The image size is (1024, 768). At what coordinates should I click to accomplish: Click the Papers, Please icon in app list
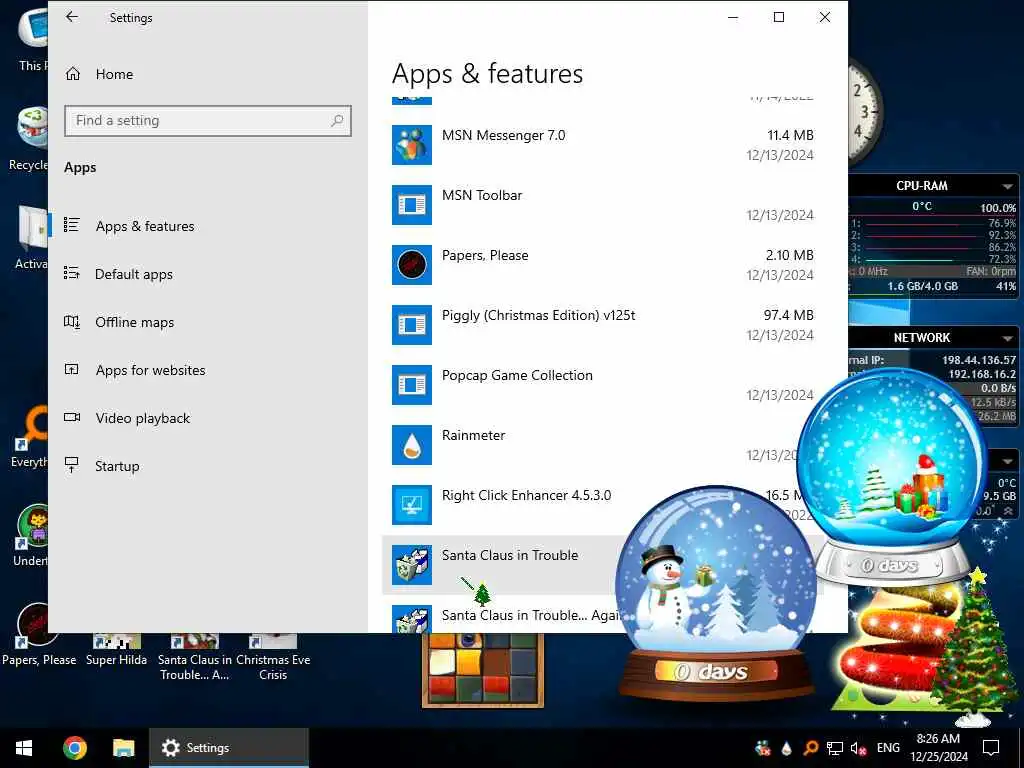pos(411,265)
